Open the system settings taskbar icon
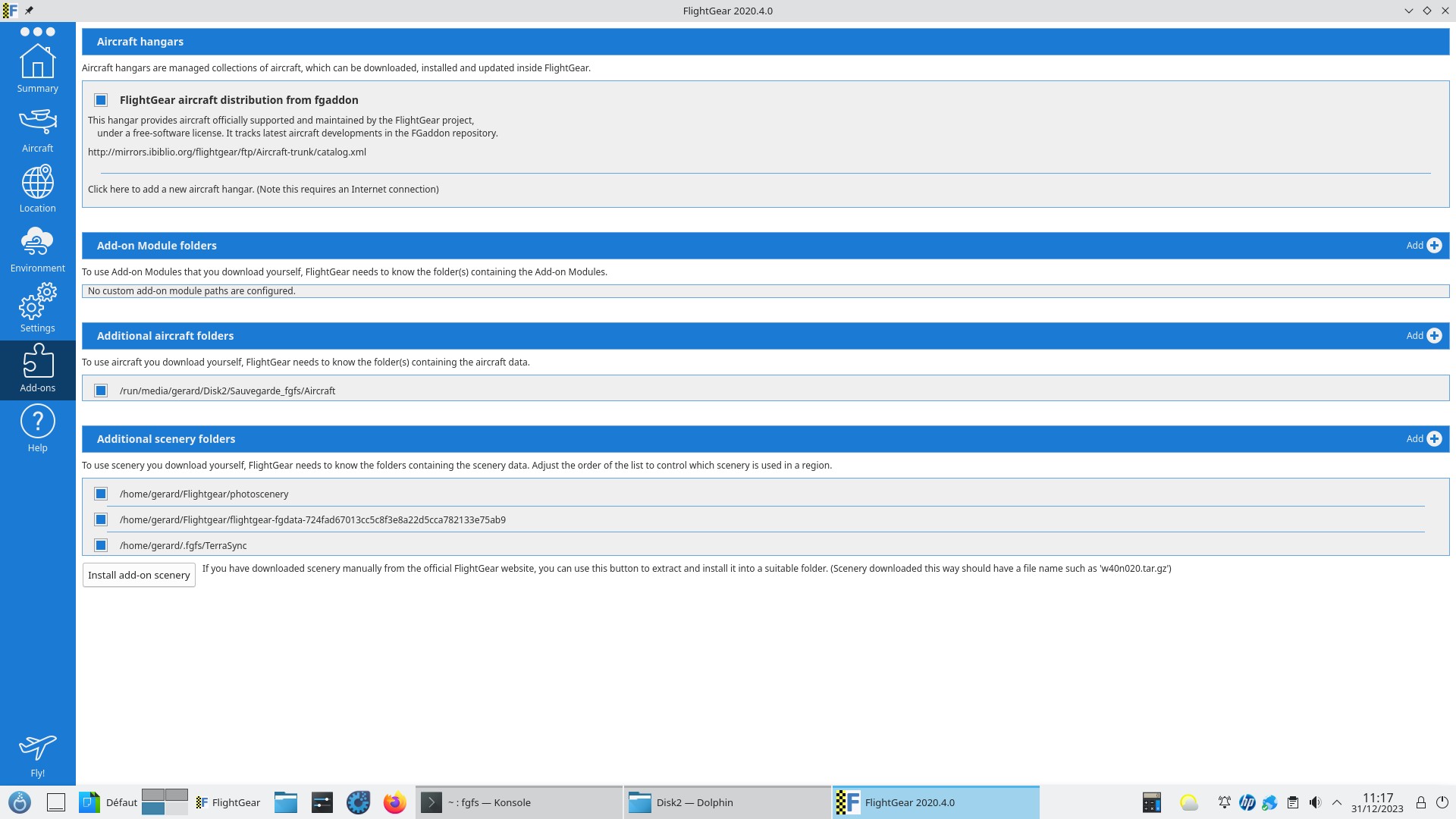1456x819 pixels. coord(322,802)
